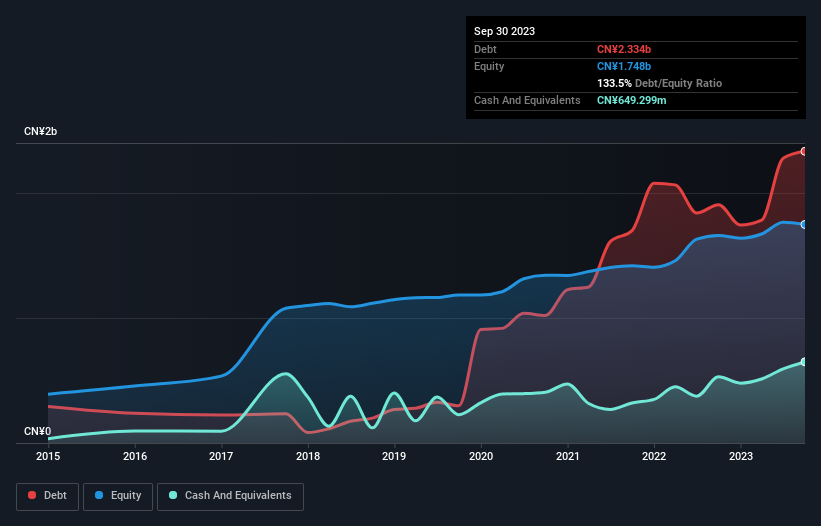The width and height of the screenshot is (821, 526).
Task: Click the blue dot in the Equity legend
Action: (100, 495)
